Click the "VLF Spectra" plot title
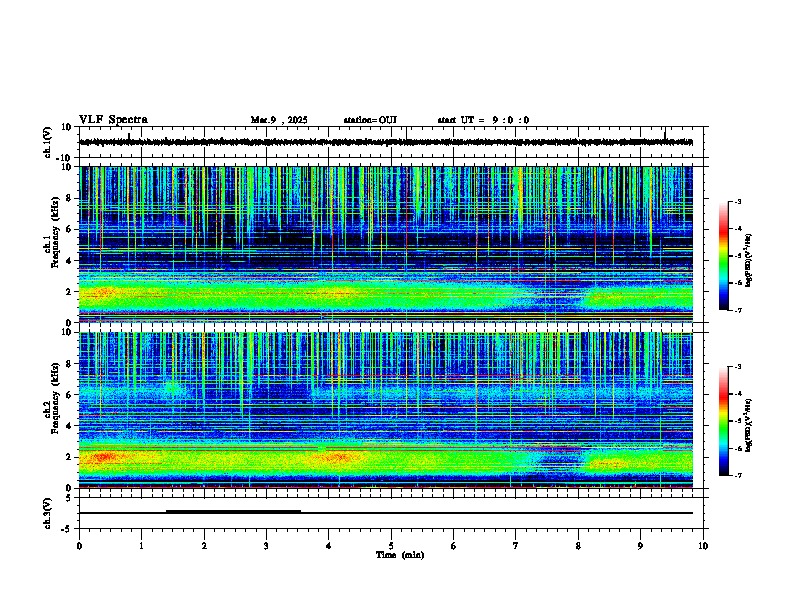Screen dimensions: 792x612 click(x=113, y=120)
